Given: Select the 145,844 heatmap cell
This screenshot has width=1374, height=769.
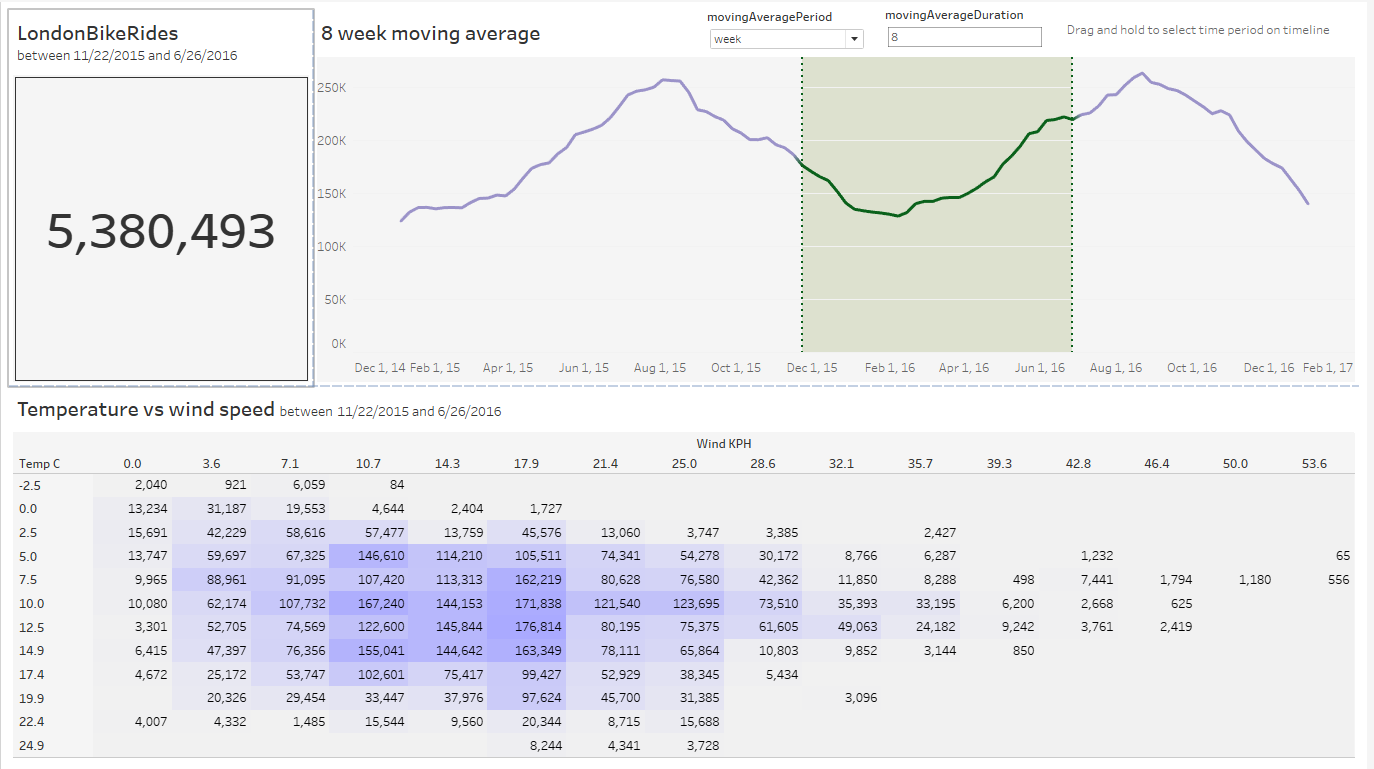Looking at the screenshot, I should [448, 627].
